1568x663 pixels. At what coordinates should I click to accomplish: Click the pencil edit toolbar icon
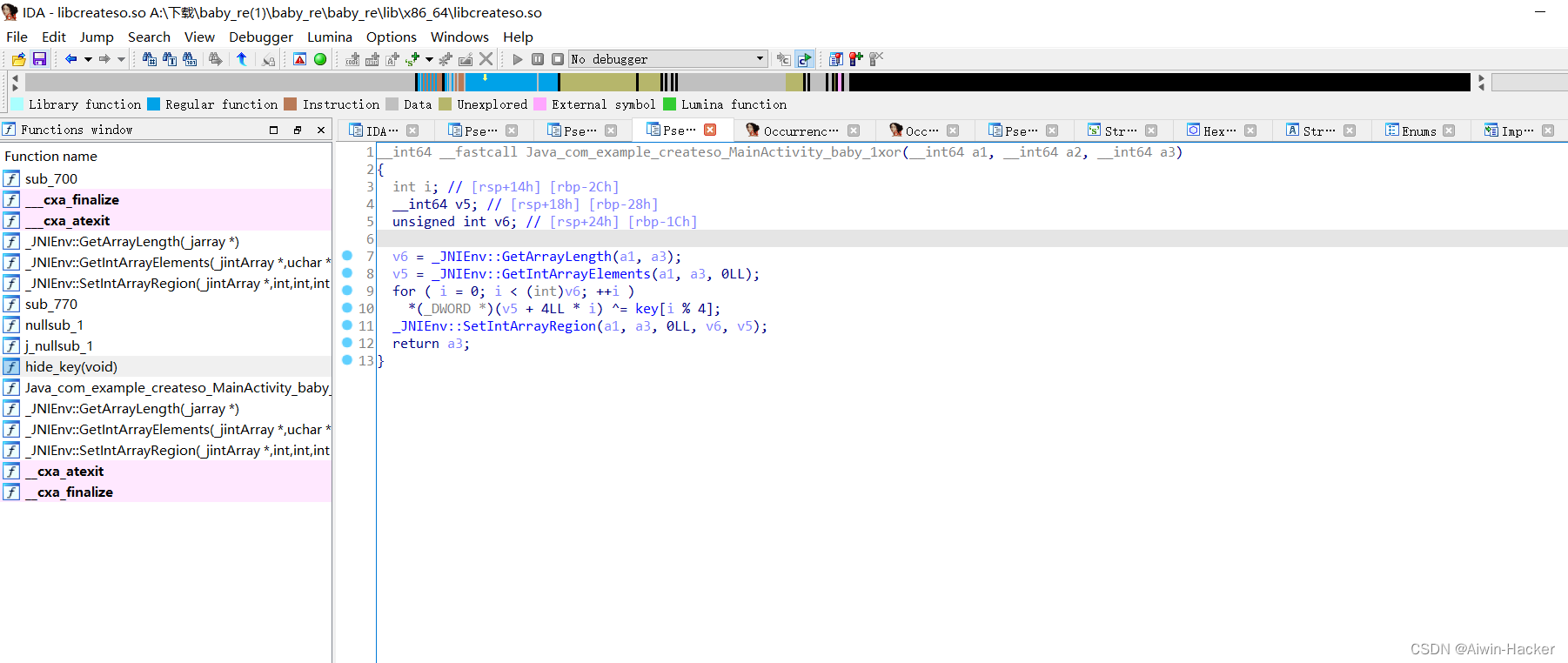click(x=466, y=59)
